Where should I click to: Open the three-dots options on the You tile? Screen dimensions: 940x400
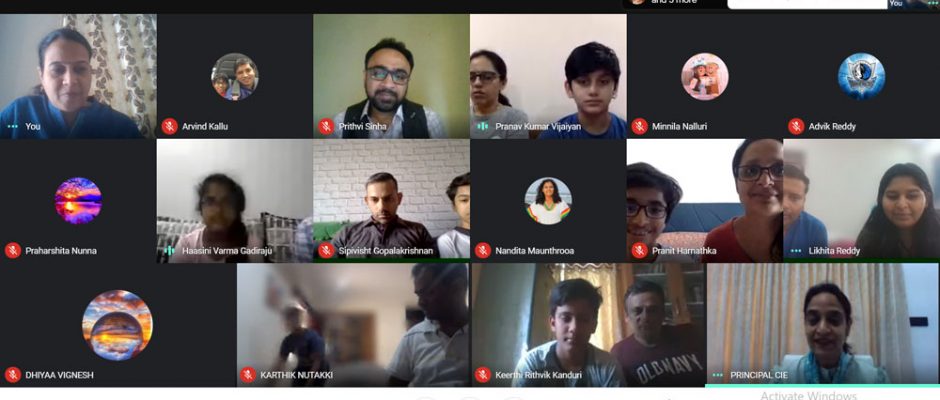(x=13, y=127)
